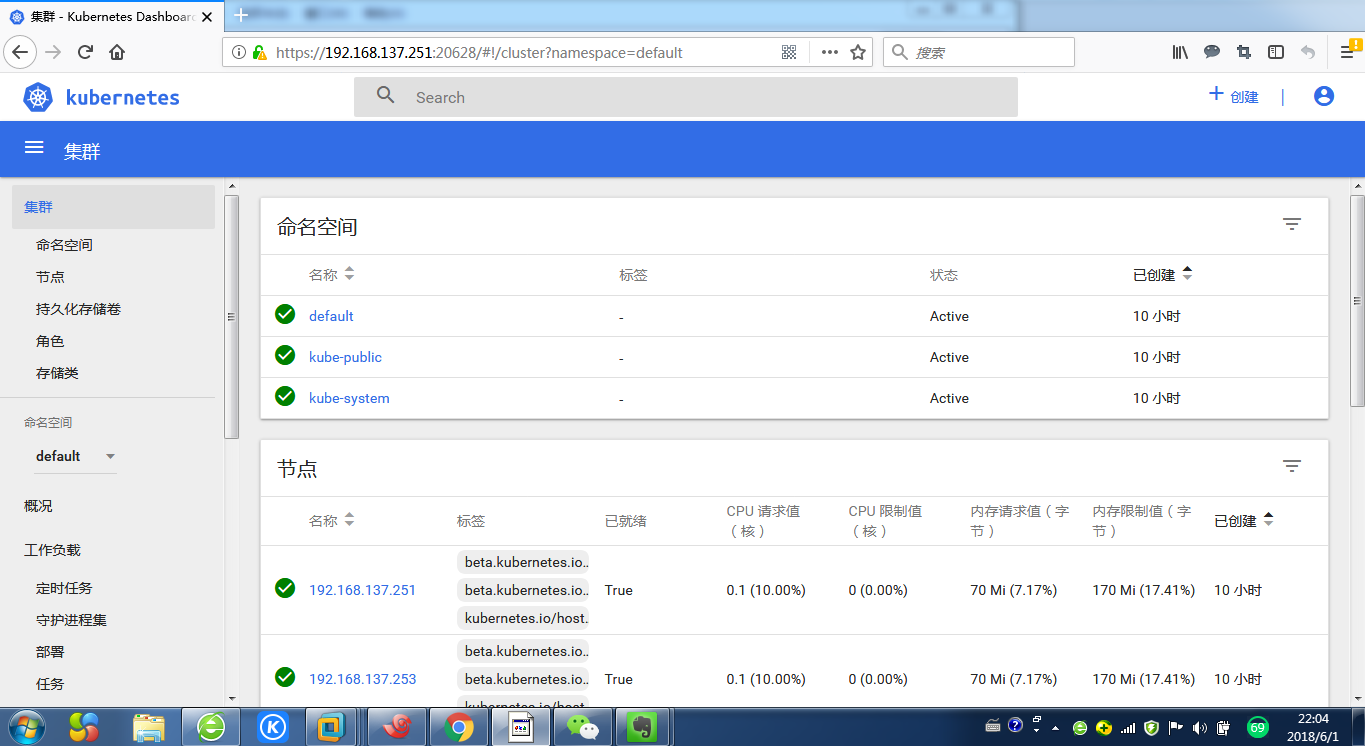
Task: Open the browser library icon
Action: coord(1180,52)
